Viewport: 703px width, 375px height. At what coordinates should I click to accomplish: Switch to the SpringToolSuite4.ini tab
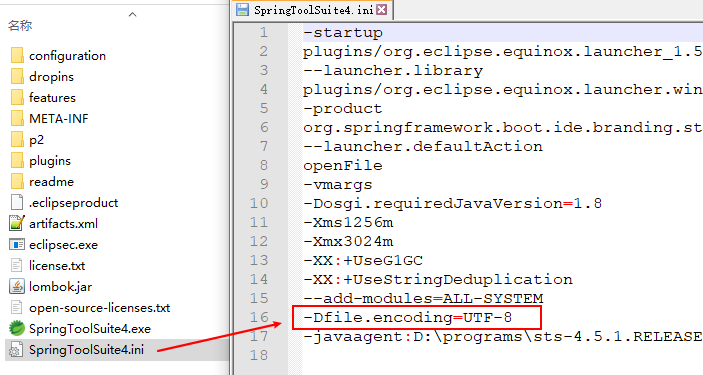coord(313,10)
